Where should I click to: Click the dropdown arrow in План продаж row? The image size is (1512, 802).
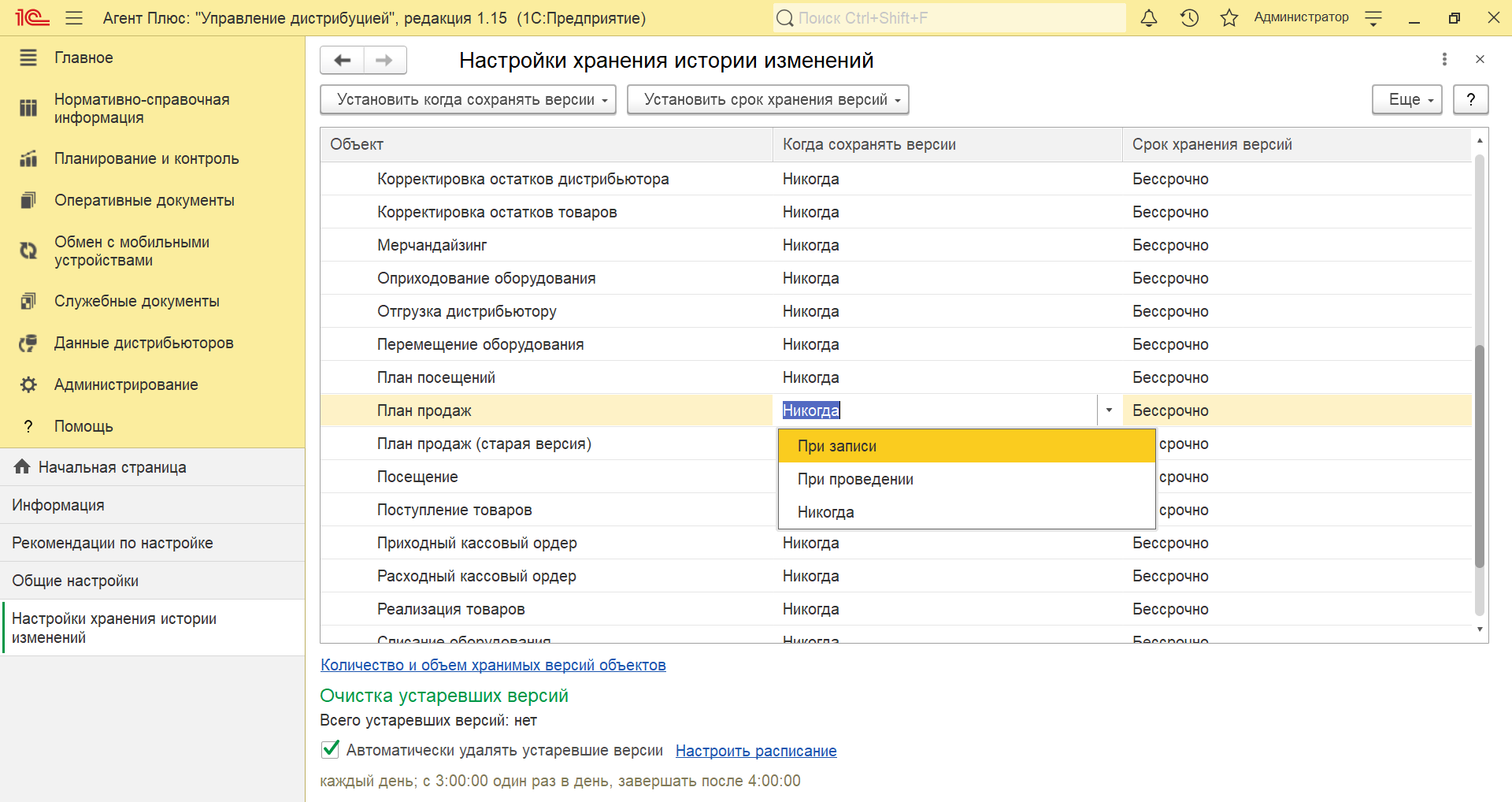pyautogui.click(x=1109, y=410)
